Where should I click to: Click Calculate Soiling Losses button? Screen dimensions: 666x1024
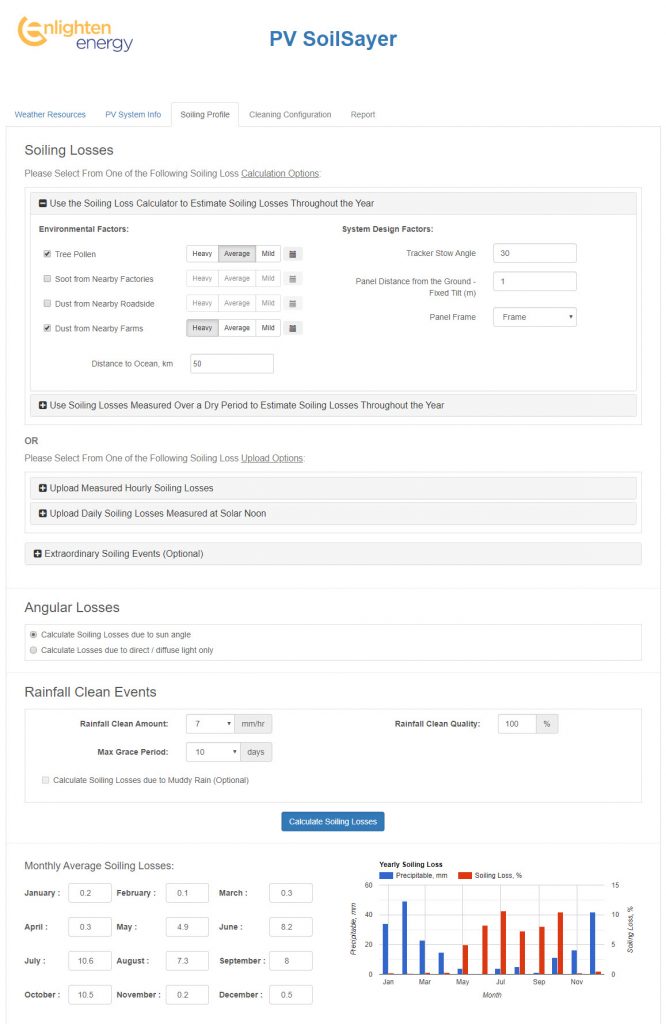pos(333,822)
